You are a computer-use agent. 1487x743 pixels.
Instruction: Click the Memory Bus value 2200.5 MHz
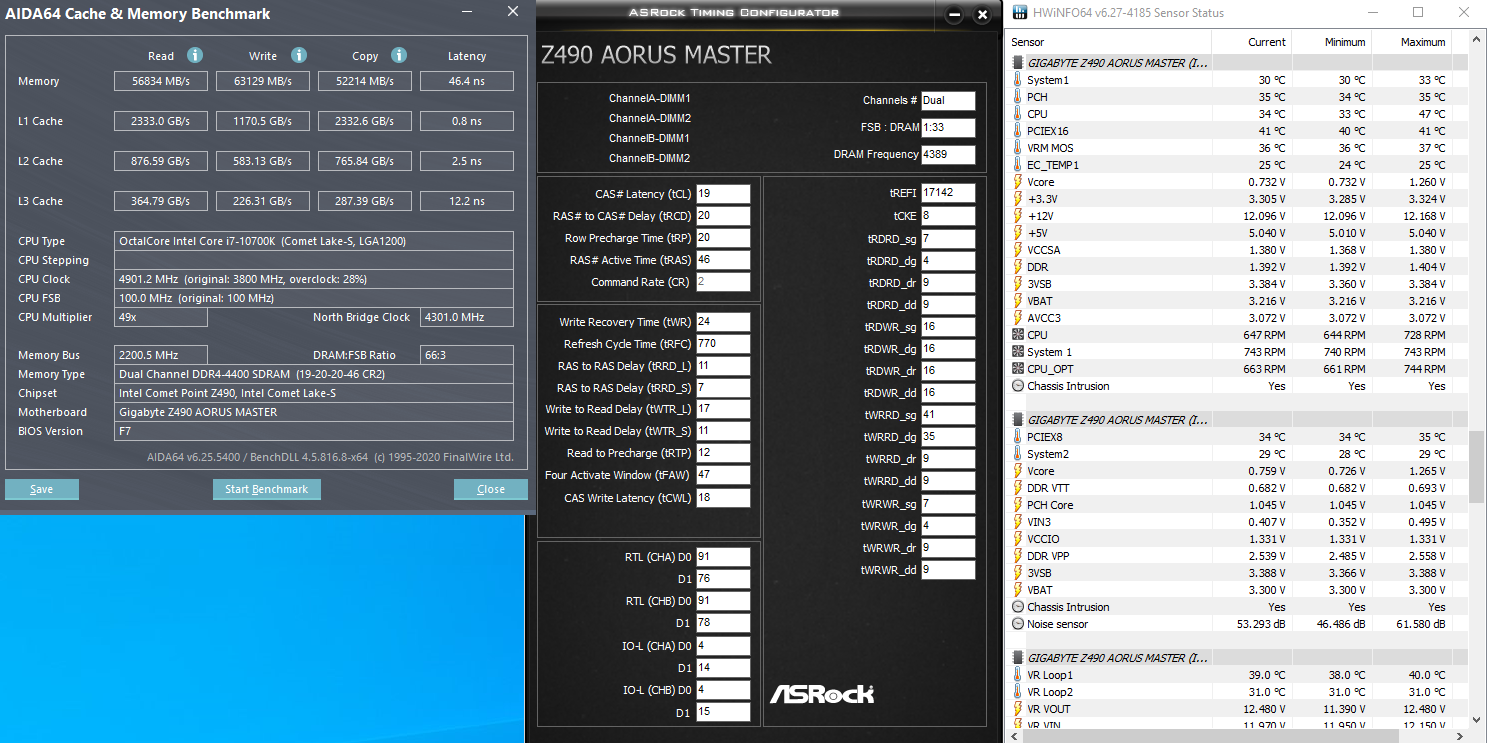(x=161, y=355)
